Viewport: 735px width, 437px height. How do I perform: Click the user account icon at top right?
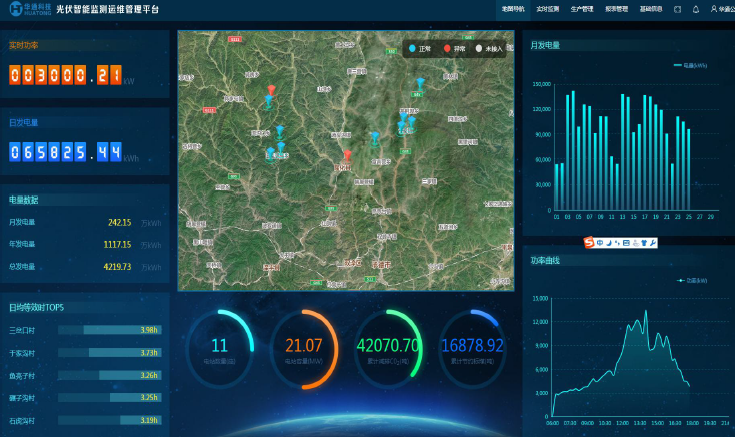point(714,8)
